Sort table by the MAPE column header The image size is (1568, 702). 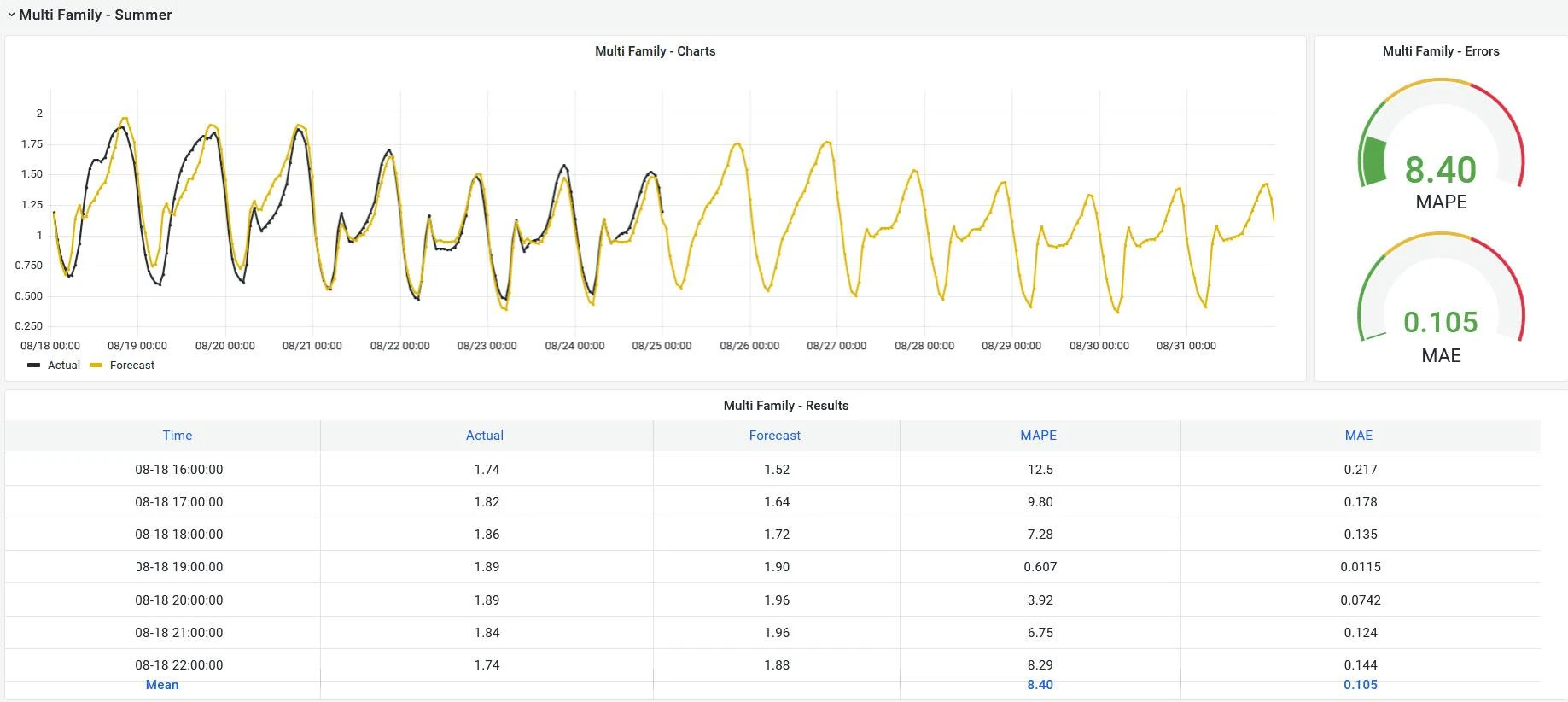(x=1039, y=436)
